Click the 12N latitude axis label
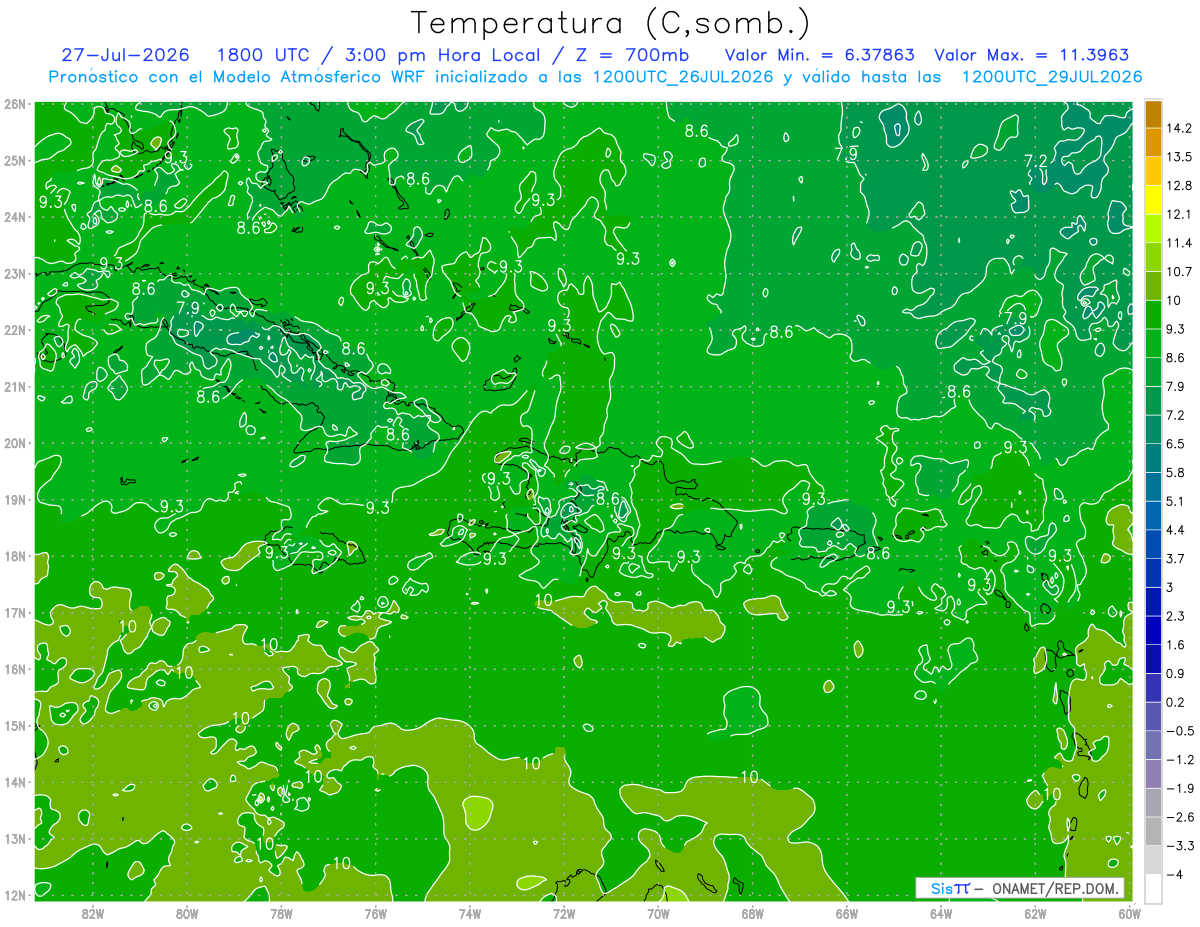Viewport: 1200px width, 927px height. 15,895
